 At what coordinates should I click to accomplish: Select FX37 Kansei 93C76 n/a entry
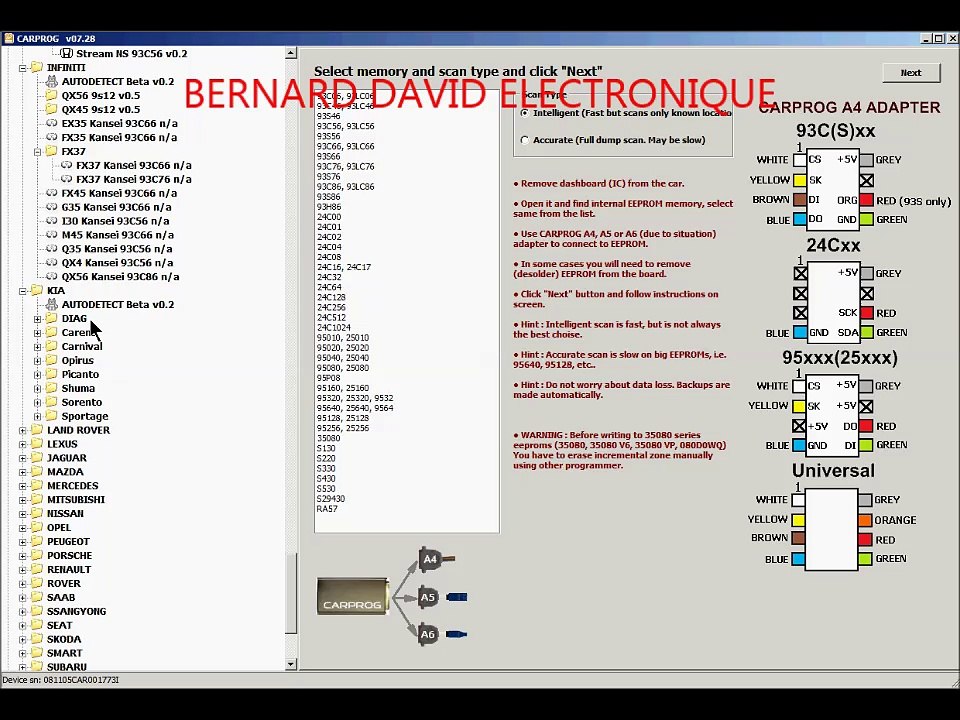click(134, 179)
